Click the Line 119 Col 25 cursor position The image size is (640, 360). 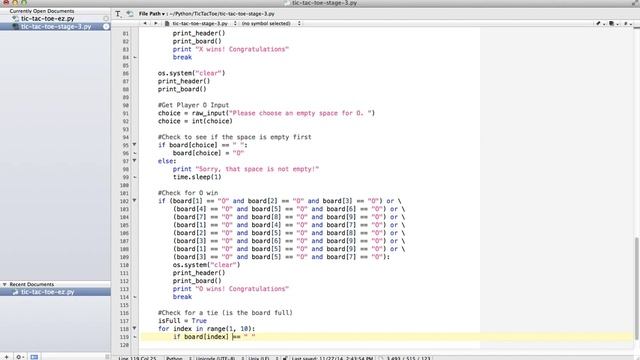click(137, 358)
